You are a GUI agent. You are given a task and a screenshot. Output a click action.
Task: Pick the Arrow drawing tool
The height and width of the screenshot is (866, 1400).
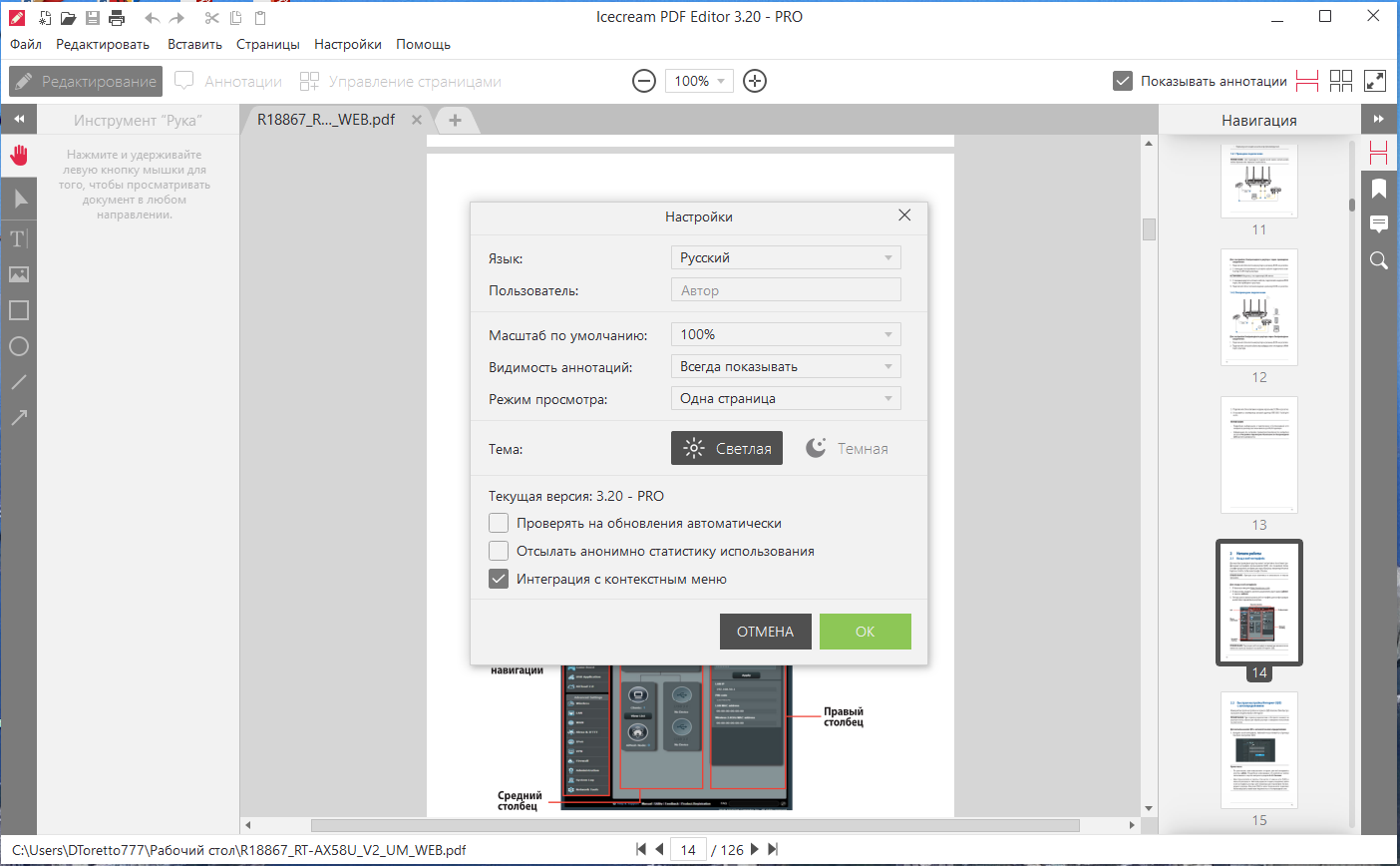pyautogui.click(x=19, y=418)
